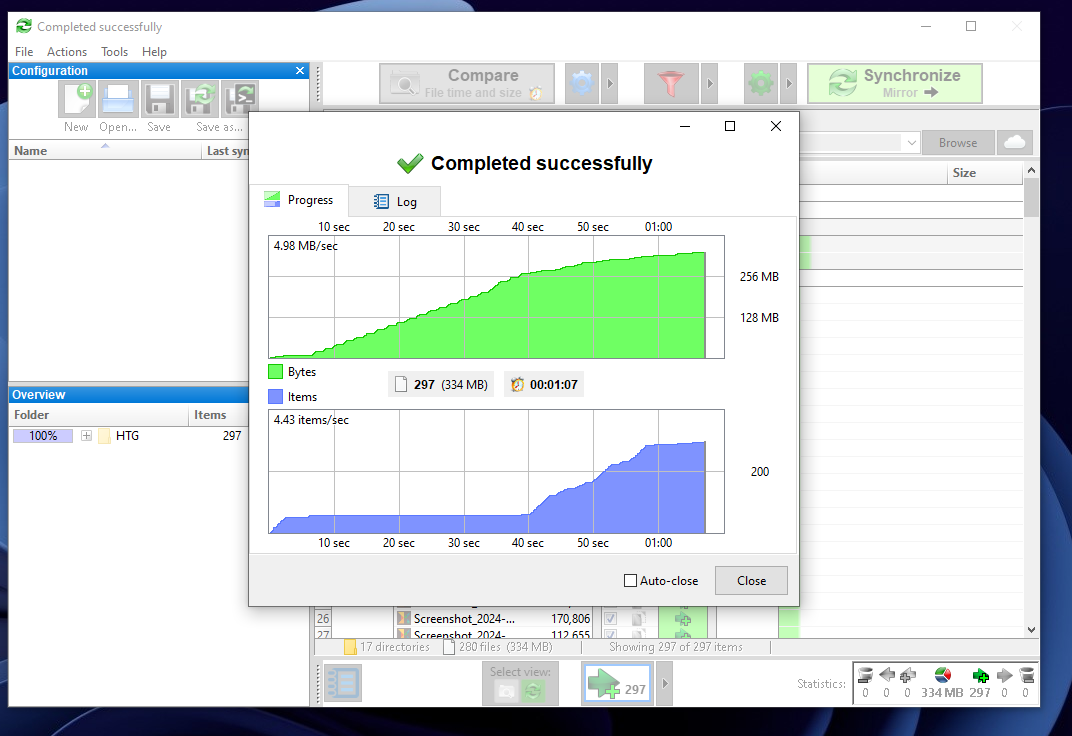Minimize the sync progress dialog

click(x=684, y=126)
